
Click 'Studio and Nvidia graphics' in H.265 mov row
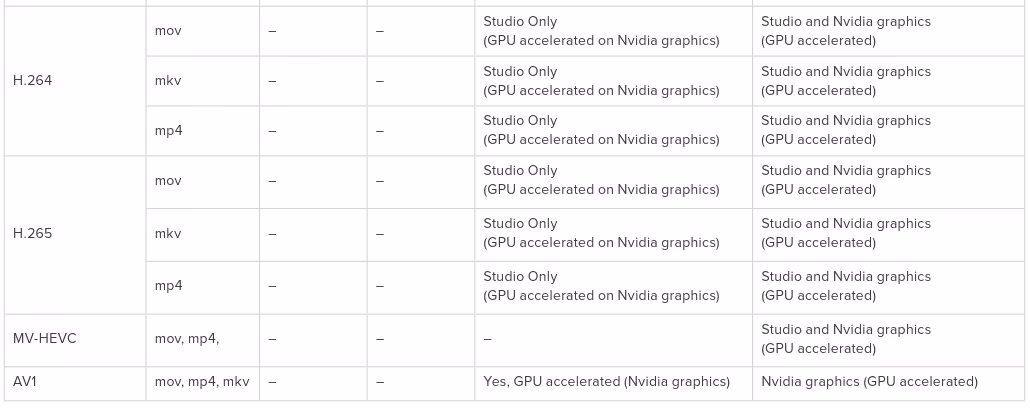[x=845, y=171]
